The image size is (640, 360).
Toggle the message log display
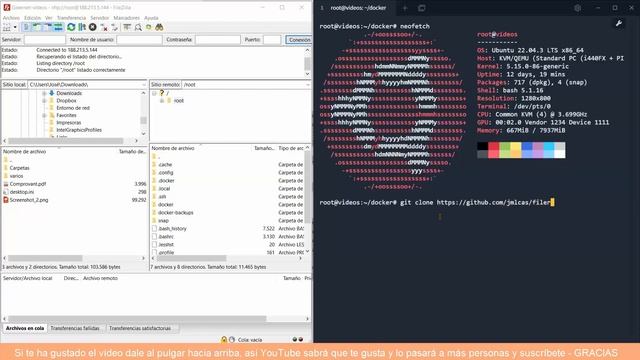coord(26,27)
